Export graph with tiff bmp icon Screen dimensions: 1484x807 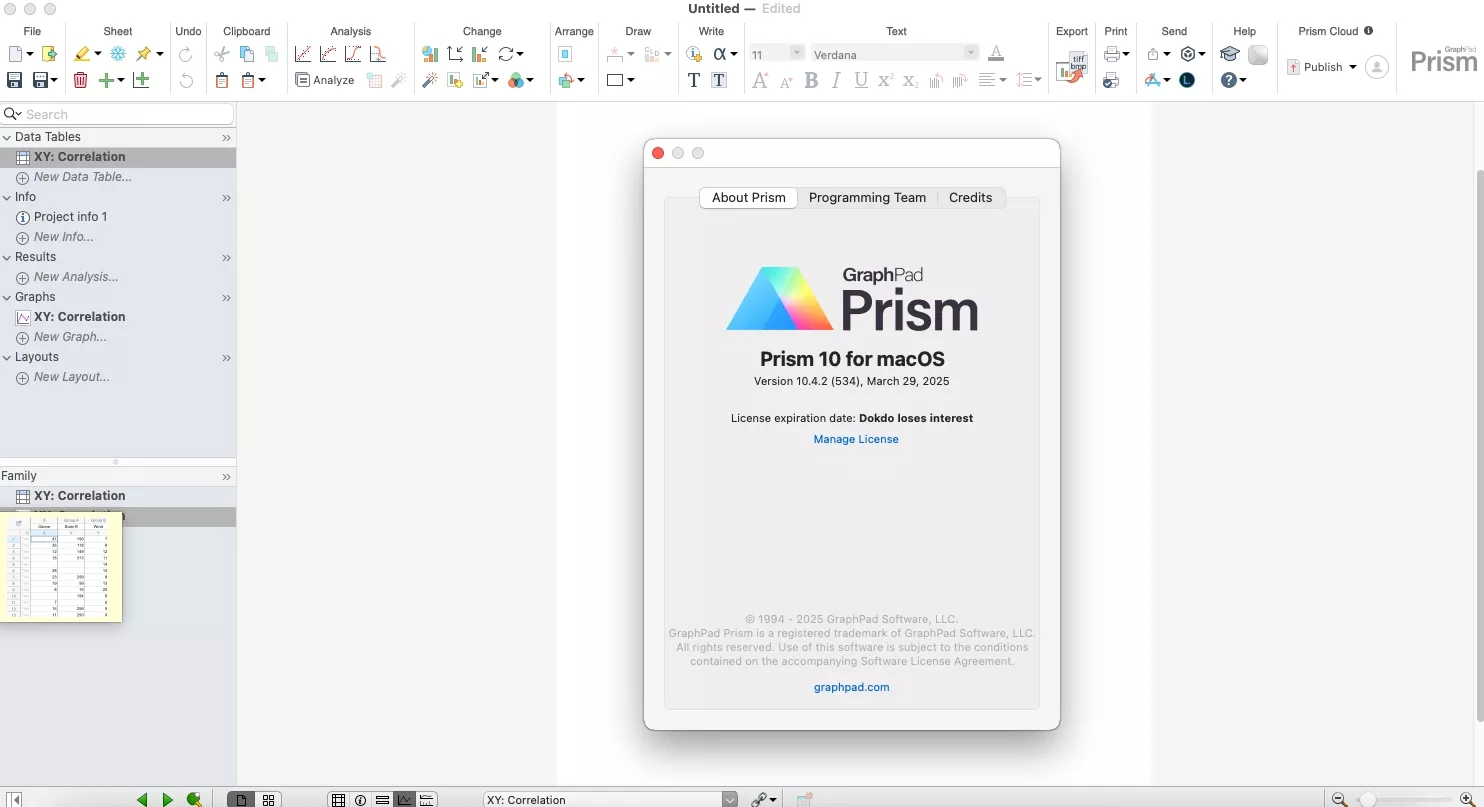1071,68
